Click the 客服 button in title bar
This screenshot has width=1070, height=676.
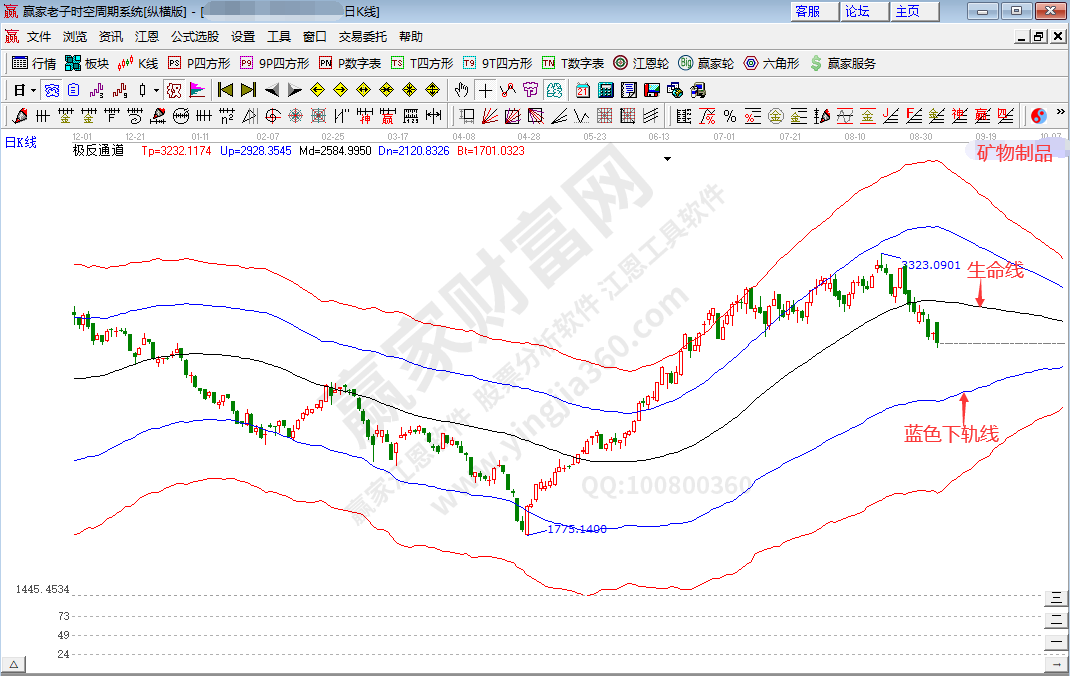(x=807, y=11)
